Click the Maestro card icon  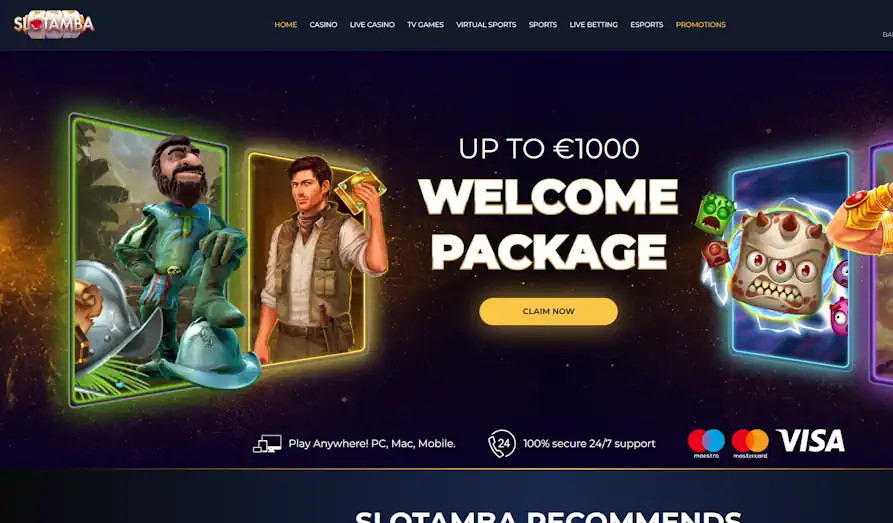(x=706, y=443)
